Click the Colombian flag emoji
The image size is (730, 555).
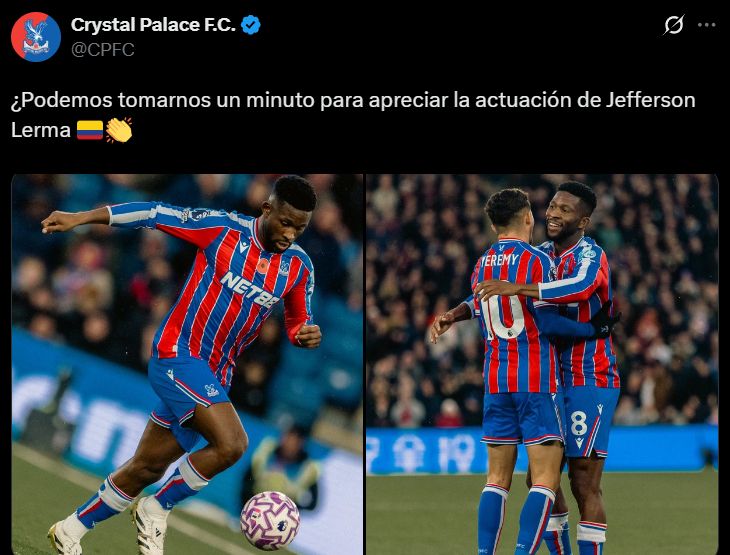click(90, 130)
